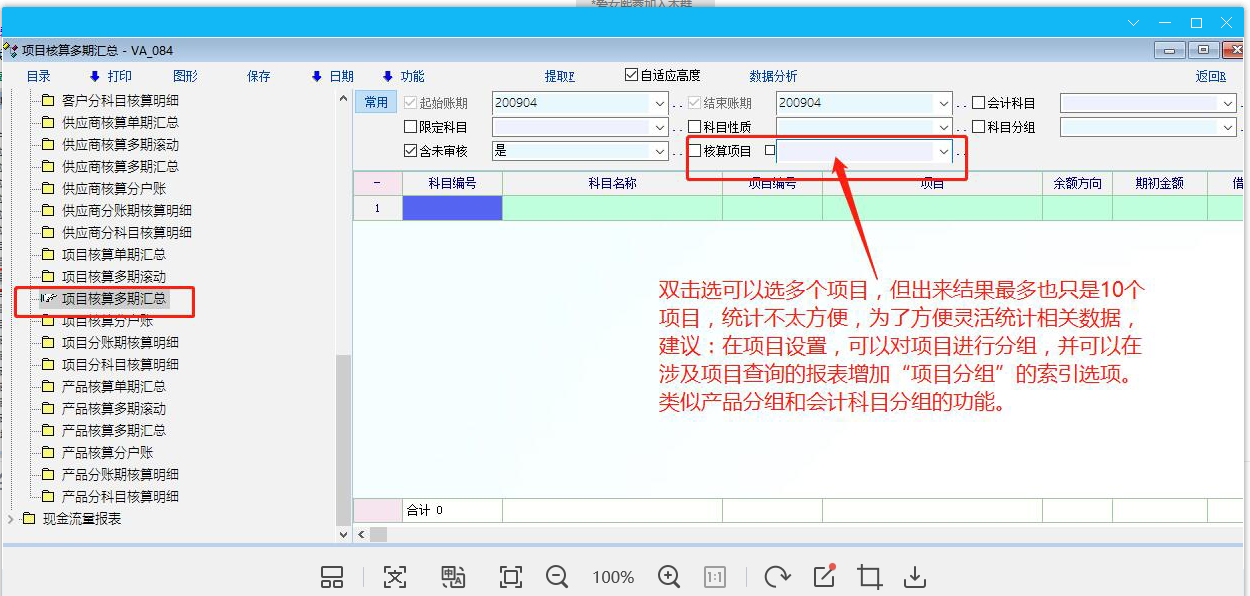
Task: Open the thumbnail grid view icon
Action: click(332, 577)
